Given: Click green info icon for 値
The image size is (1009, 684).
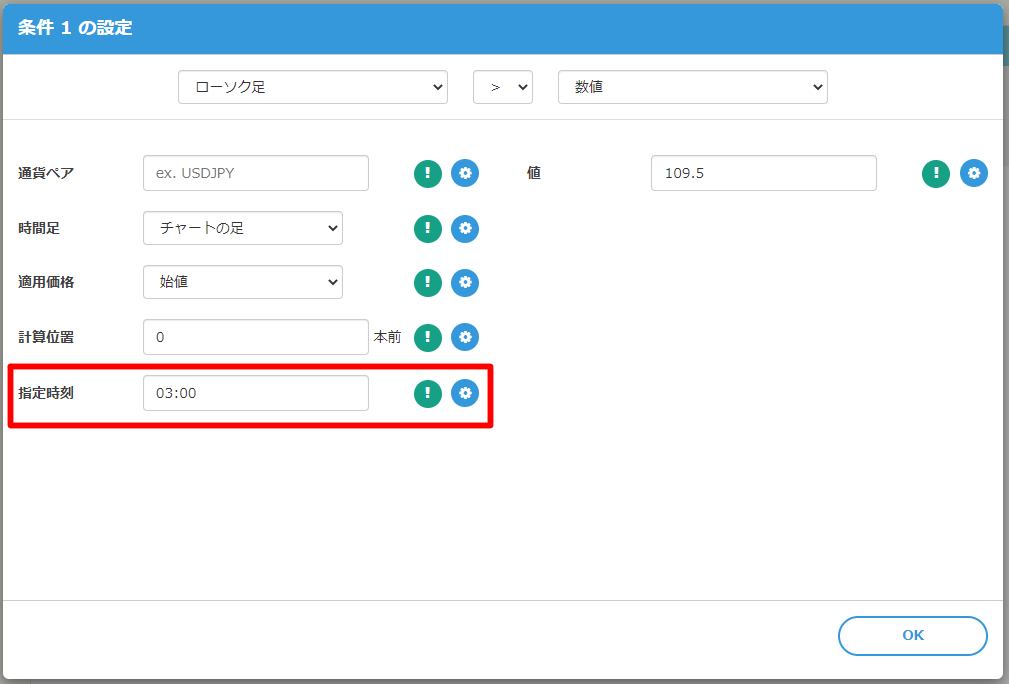Looking at the screenshot, I should (936, 173).
